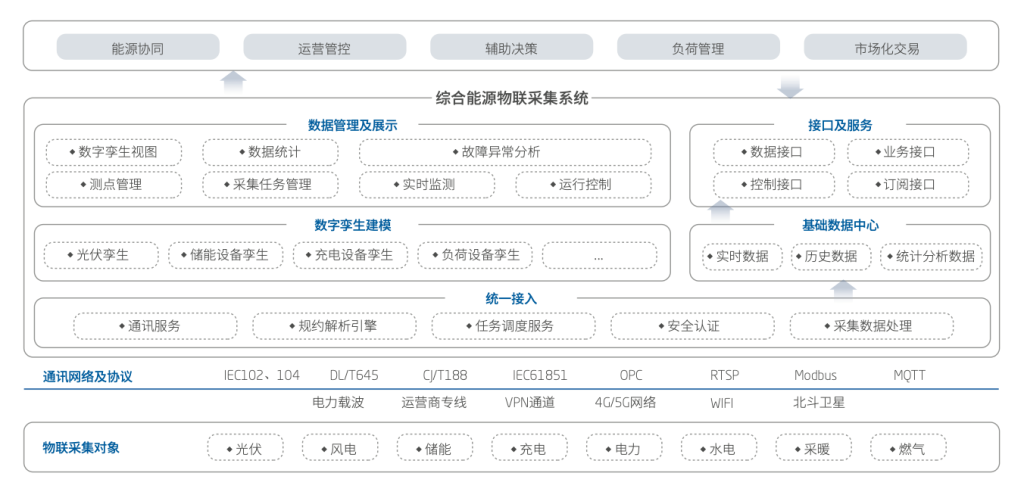This screenshot has width=1024, height=498.
Task: Open the 辅助决策 tab
Action: coord(511,48)
